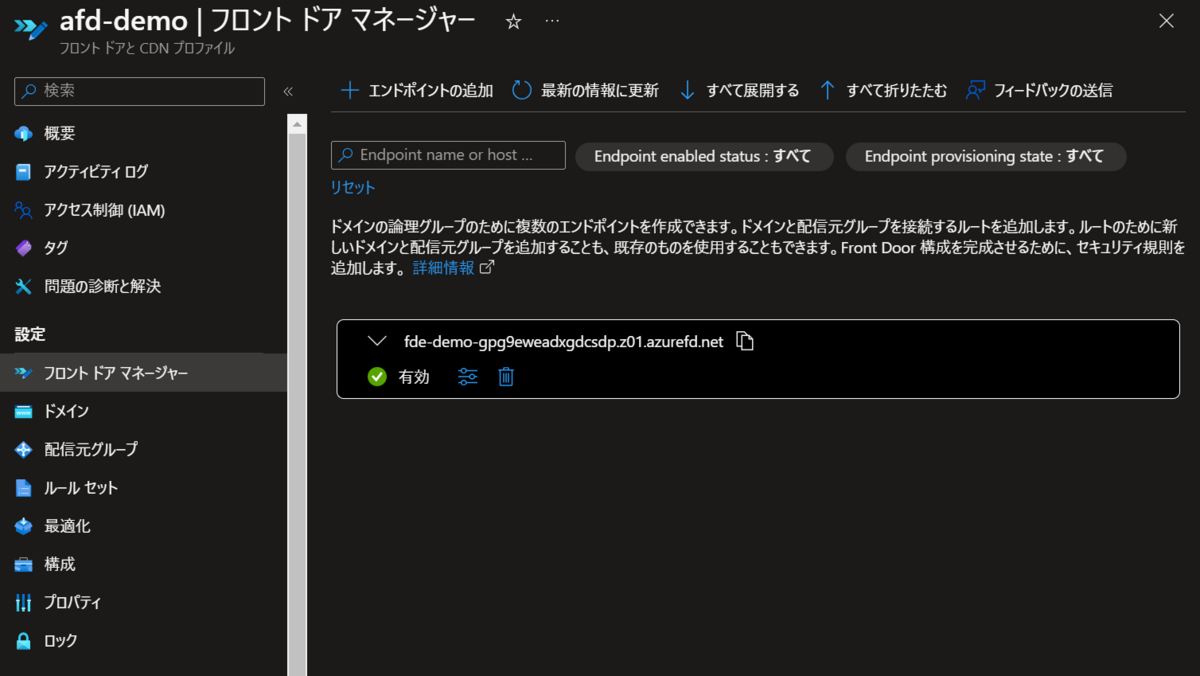Click the アクセス制御 (IAM) people icon
Image resolution: width=1200 pixels, height=676 pixels.
(24, 211)
